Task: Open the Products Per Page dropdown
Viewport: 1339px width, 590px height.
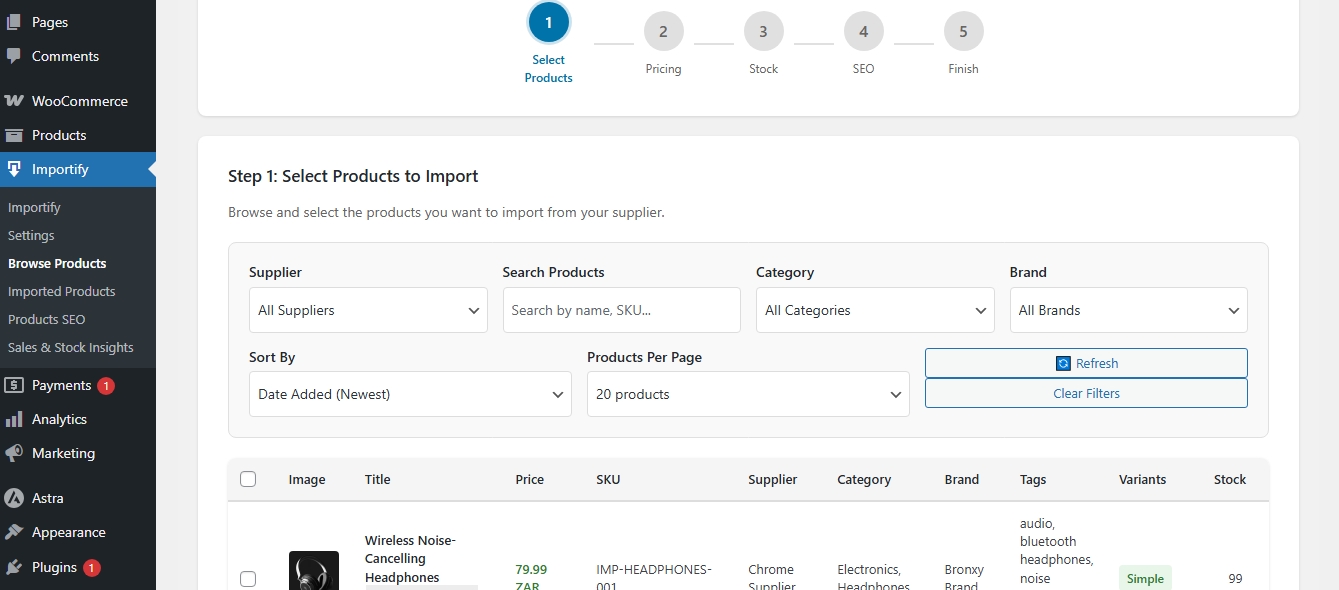Action: coord(748,394)
